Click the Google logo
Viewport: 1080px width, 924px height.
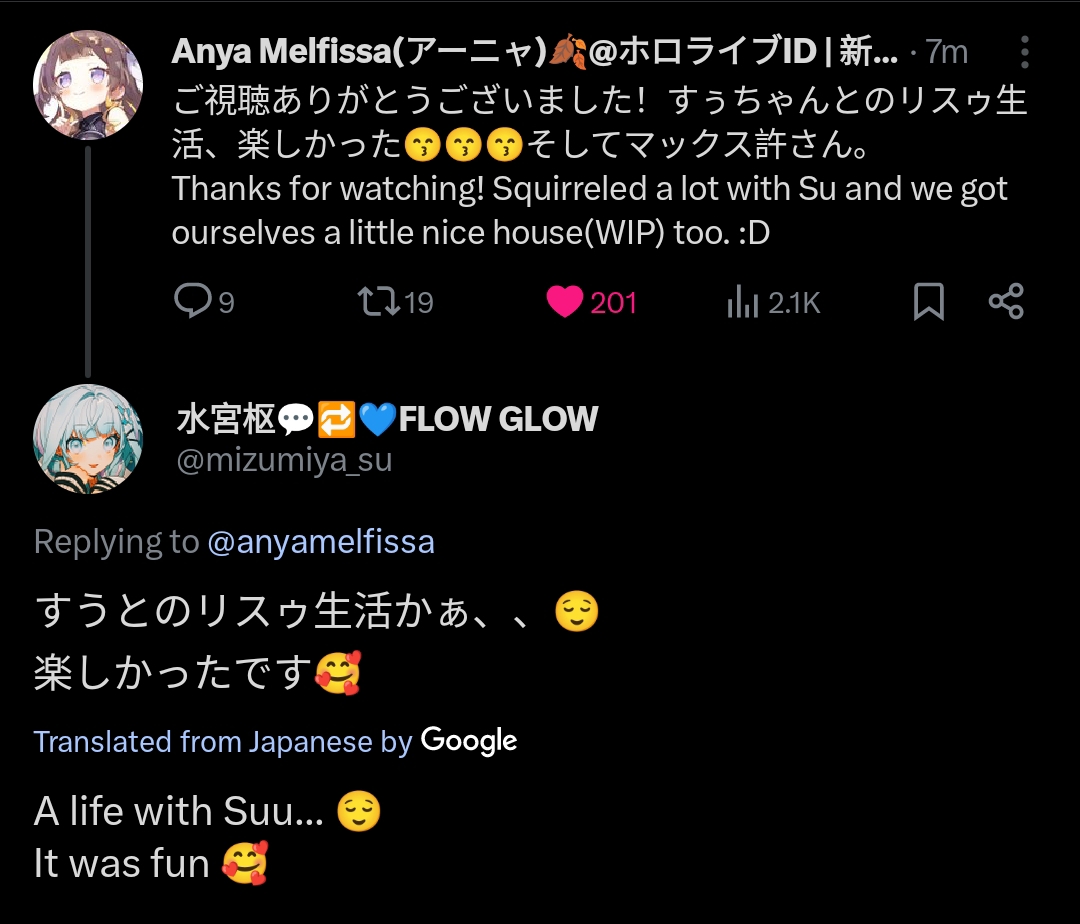(469, 741)
